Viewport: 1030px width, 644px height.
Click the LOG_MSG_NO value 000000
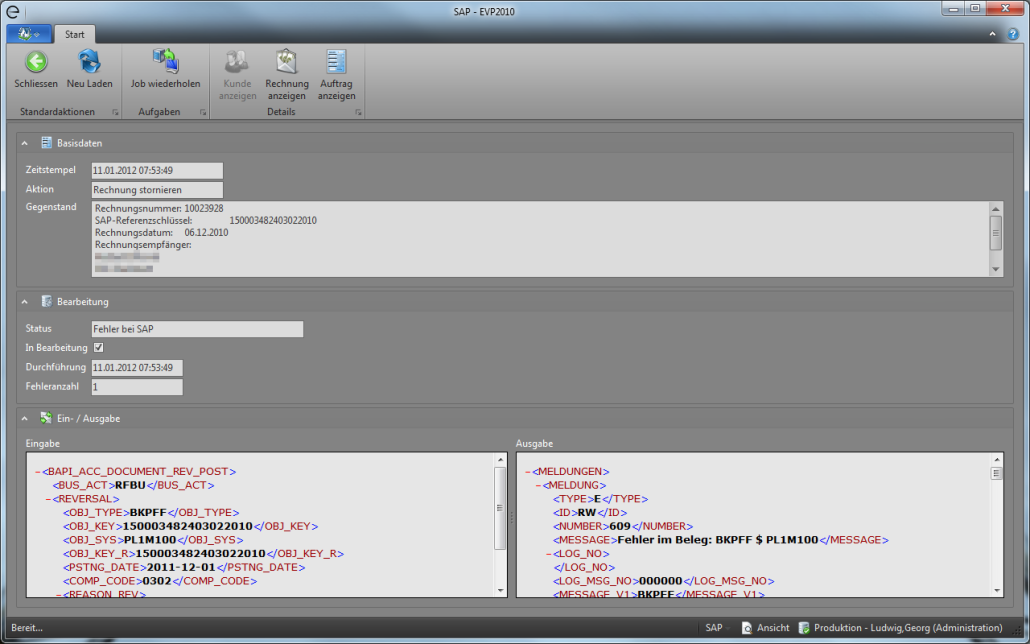tap(661, 581)
